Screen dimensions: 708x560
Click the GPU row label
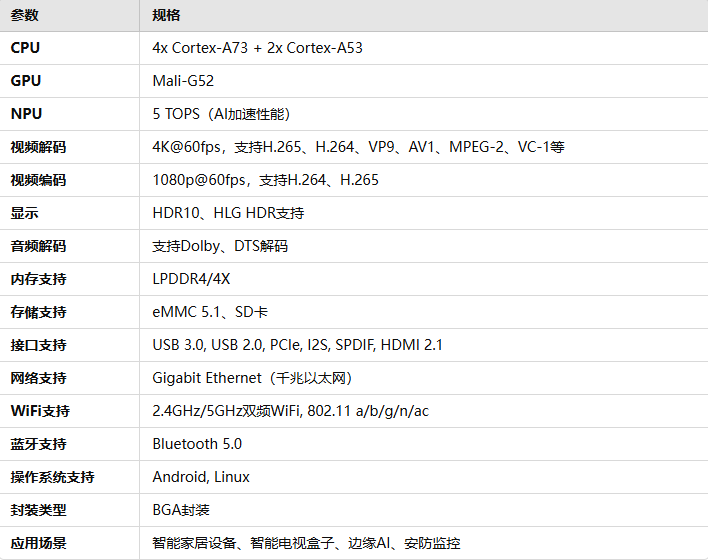click(26, 81)
